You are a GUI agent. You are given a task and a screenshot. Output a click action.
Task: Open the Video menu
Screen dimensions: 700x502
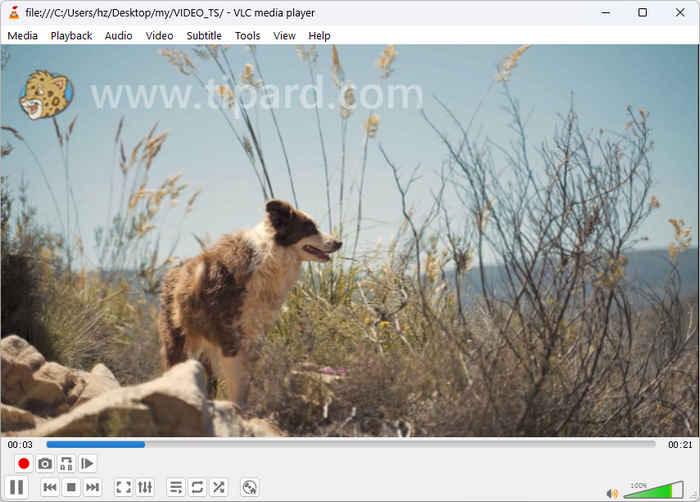(x=159, y=36)
